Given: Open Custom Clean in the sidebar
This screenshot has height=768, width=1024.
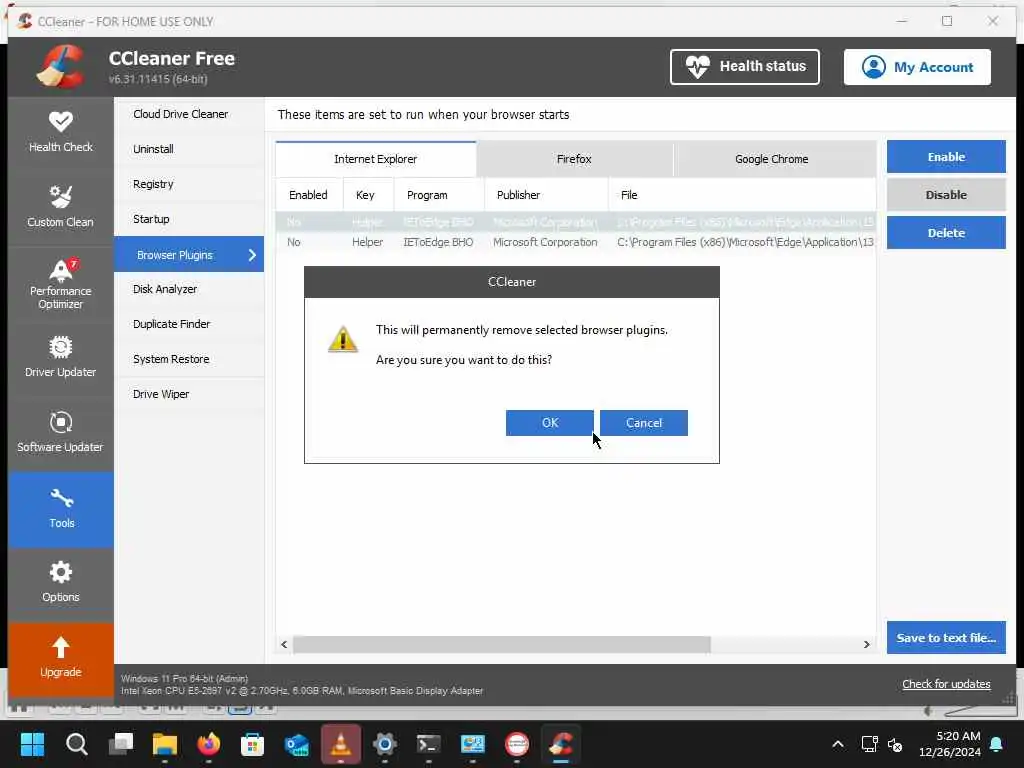Looking at the screenshot, I should pyautogui.click(x=61, y=208).
